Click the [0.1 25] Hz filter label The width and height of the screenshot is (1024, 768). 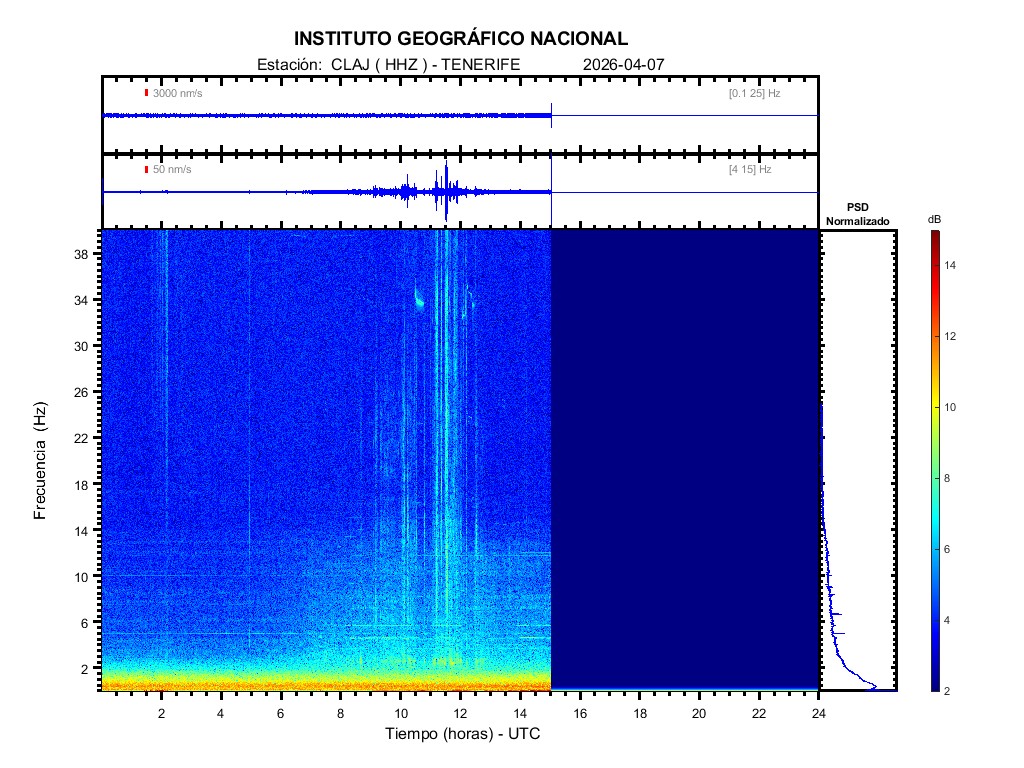coord(754,93)
